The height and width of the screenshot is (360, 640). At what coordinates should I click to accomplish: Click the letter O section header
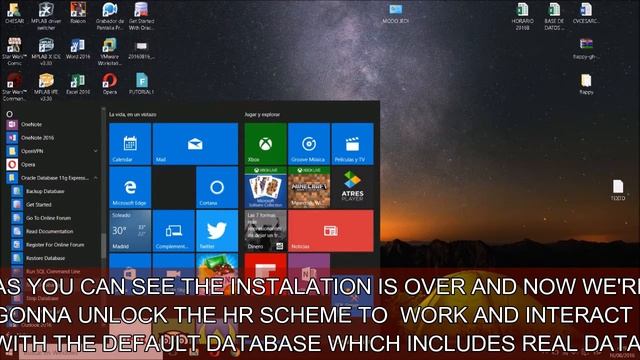(x=9, y=114)
